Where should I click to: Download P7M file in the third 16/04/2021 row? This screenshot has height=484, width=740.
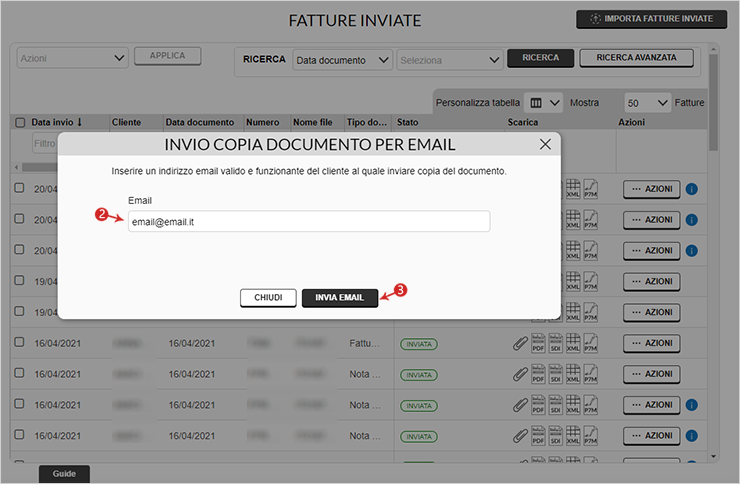[x=590, y=405]
